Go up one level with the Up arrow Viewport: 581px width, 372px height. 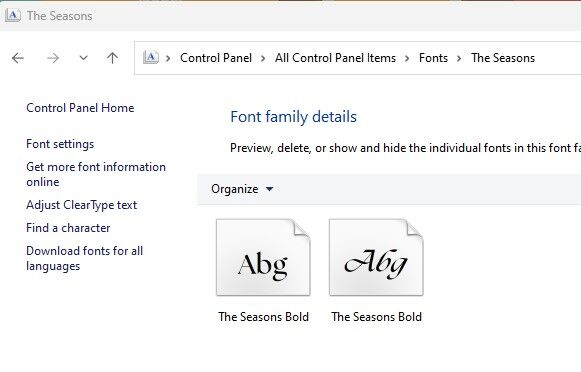tap(112, 58)
